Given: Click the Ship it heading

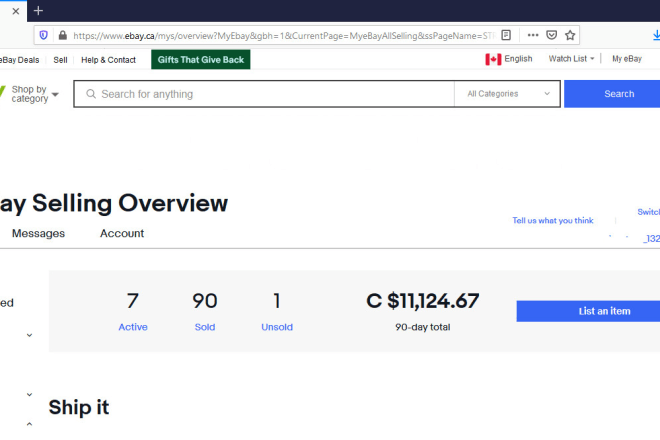Looking at the screenshot, I should [x=79, y=407].
